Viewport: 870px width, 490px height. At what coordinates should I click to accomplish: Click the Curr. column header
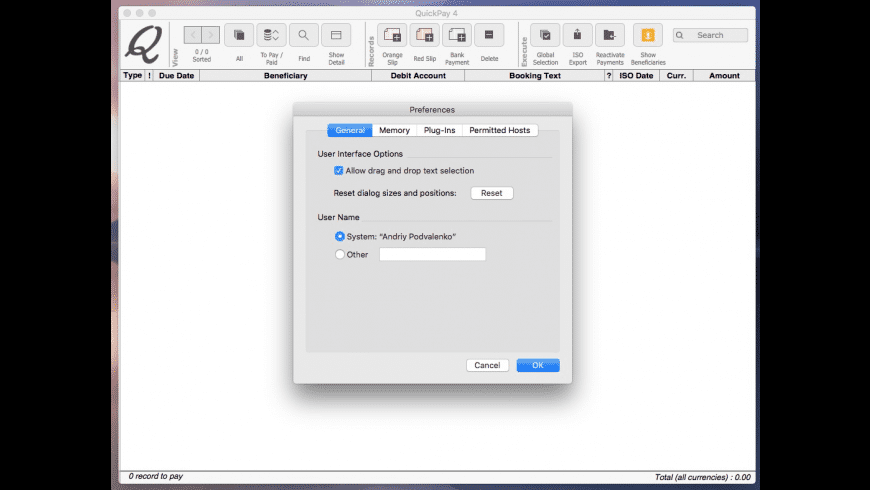(x=676, y=75)
